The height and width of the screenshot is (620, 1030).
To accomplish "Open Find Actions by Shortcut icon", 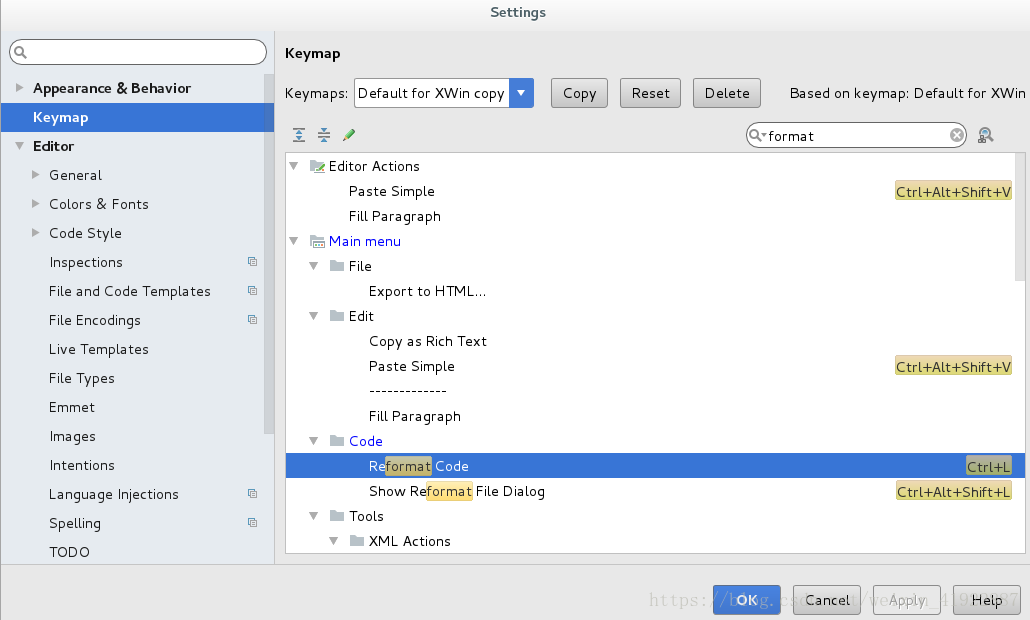I will tap(985, 135).
